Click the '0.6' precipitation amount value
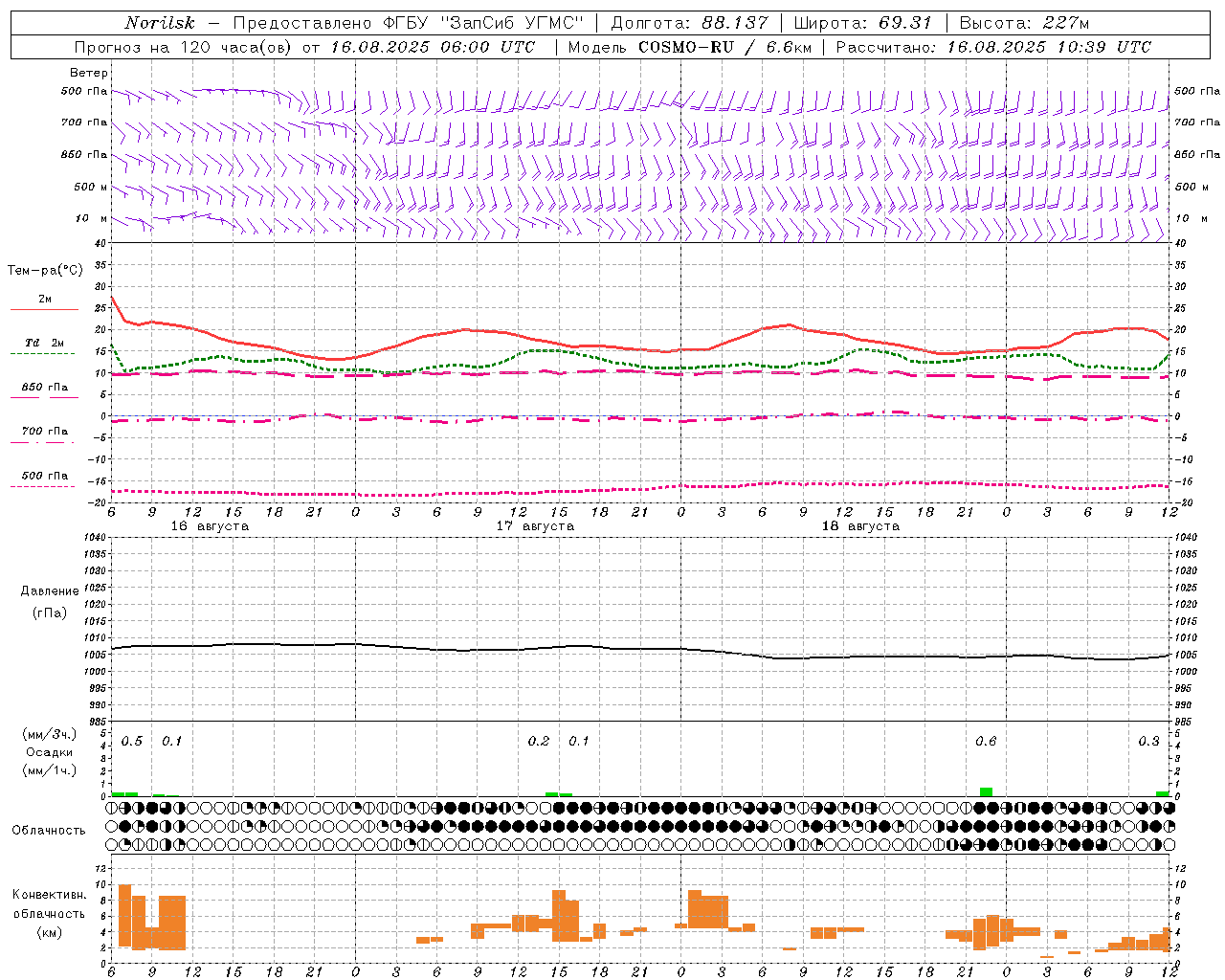The image size is (1225, 980). (986, 742)
